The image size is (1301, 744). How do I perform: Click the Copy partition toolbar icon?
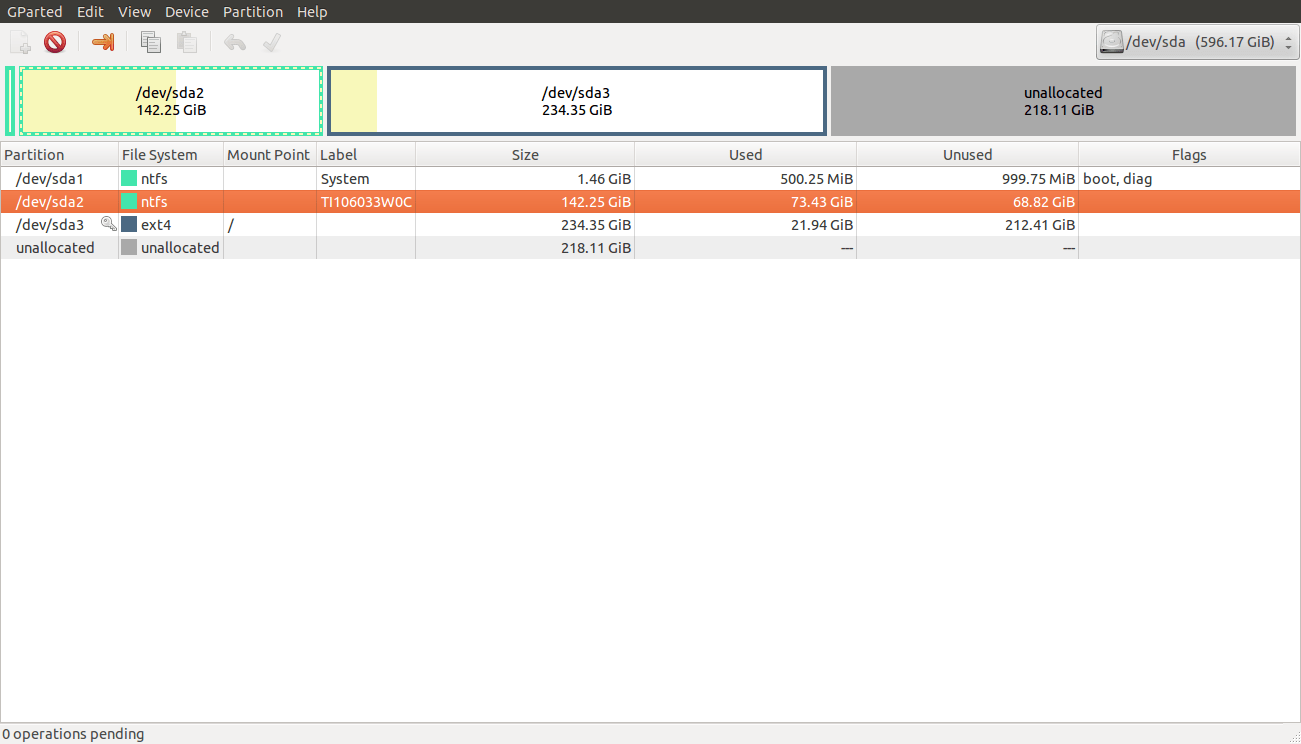pos(150,42)
